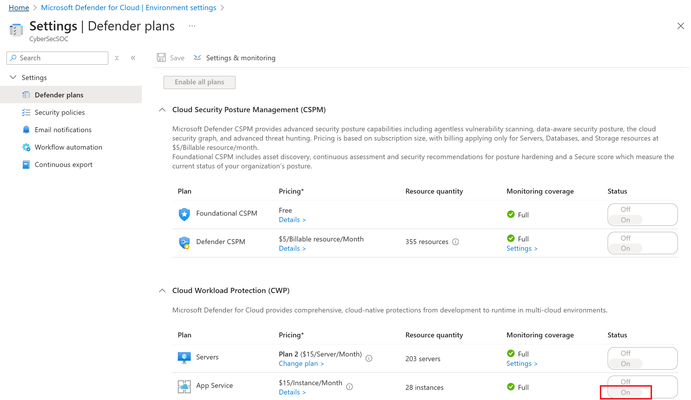691x400 pixels.
Task: Switch App Service status to Off
Action: point(625,381)
